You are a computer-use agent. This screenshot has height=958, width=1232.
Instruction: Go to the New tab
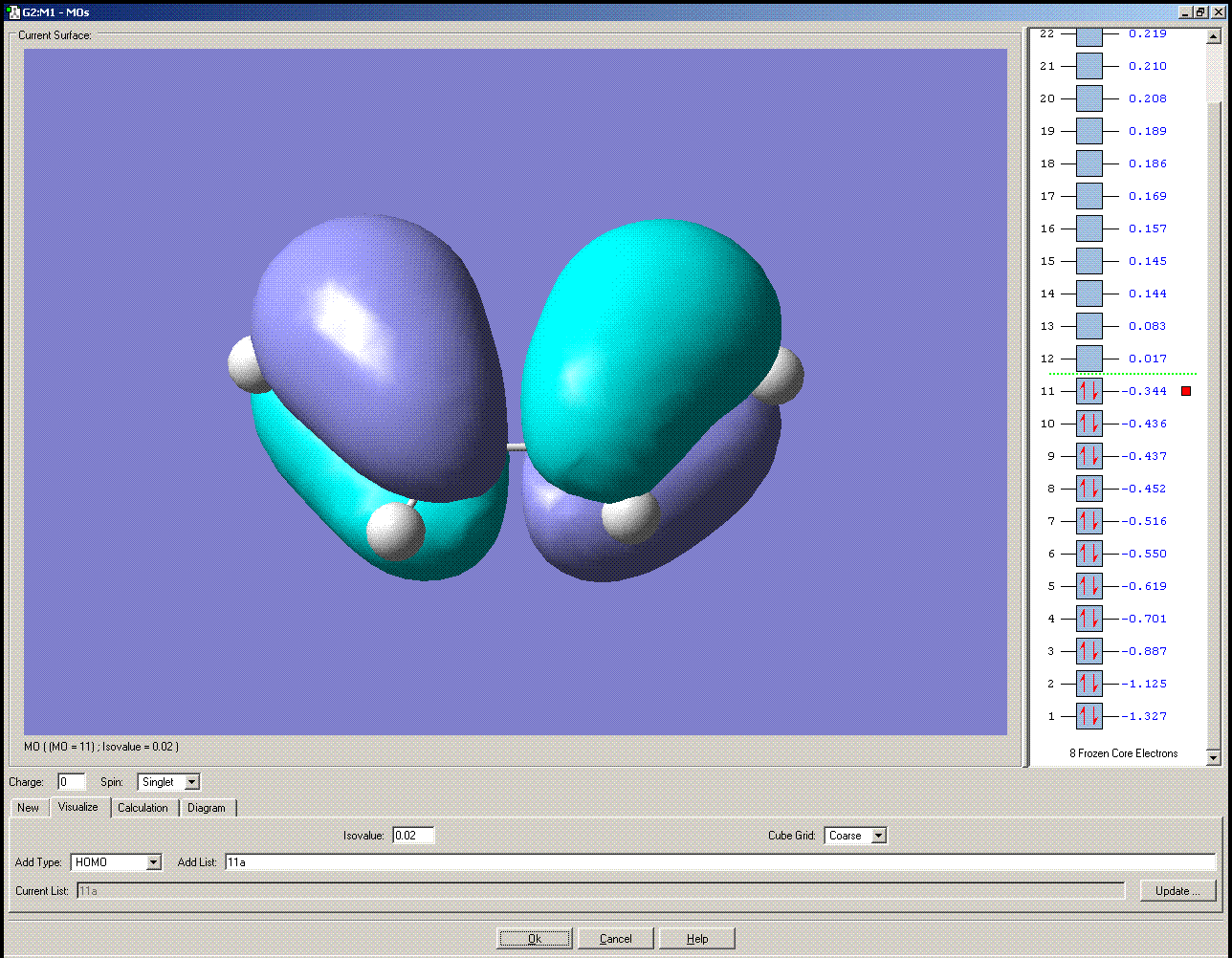click(29, 808)
